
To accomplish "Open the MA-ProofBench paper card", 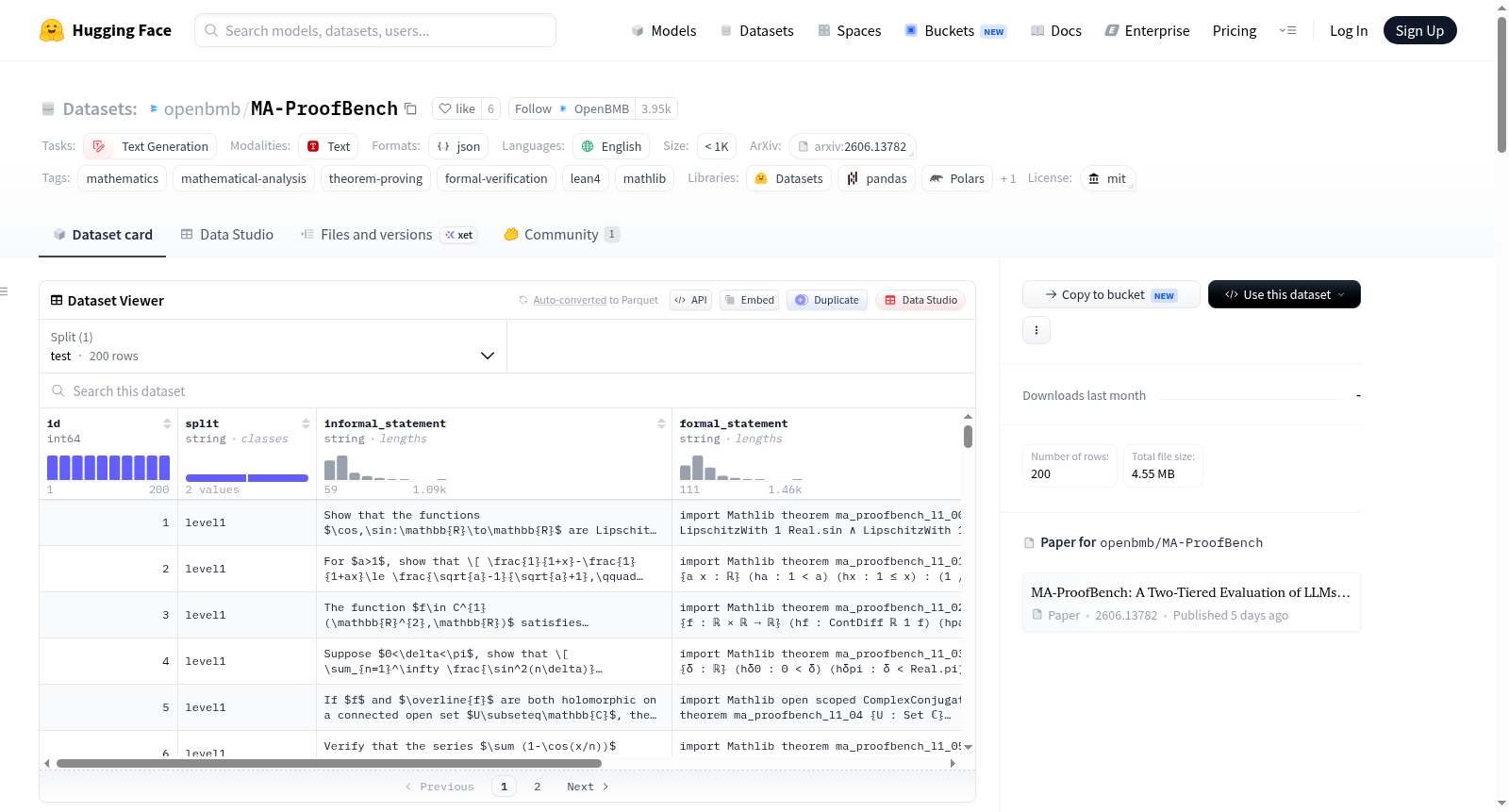I will pos(1191,603).
